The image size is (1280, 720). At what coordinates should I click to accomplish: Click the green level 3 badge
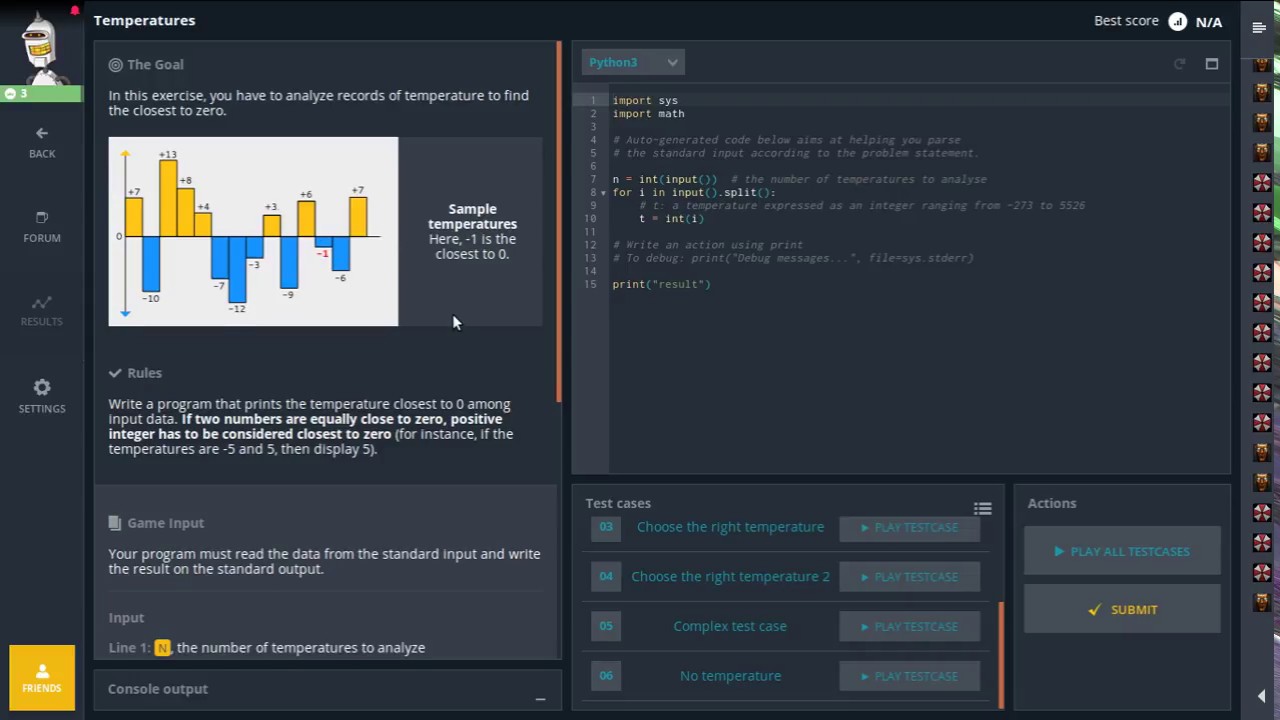click(41, 93)
